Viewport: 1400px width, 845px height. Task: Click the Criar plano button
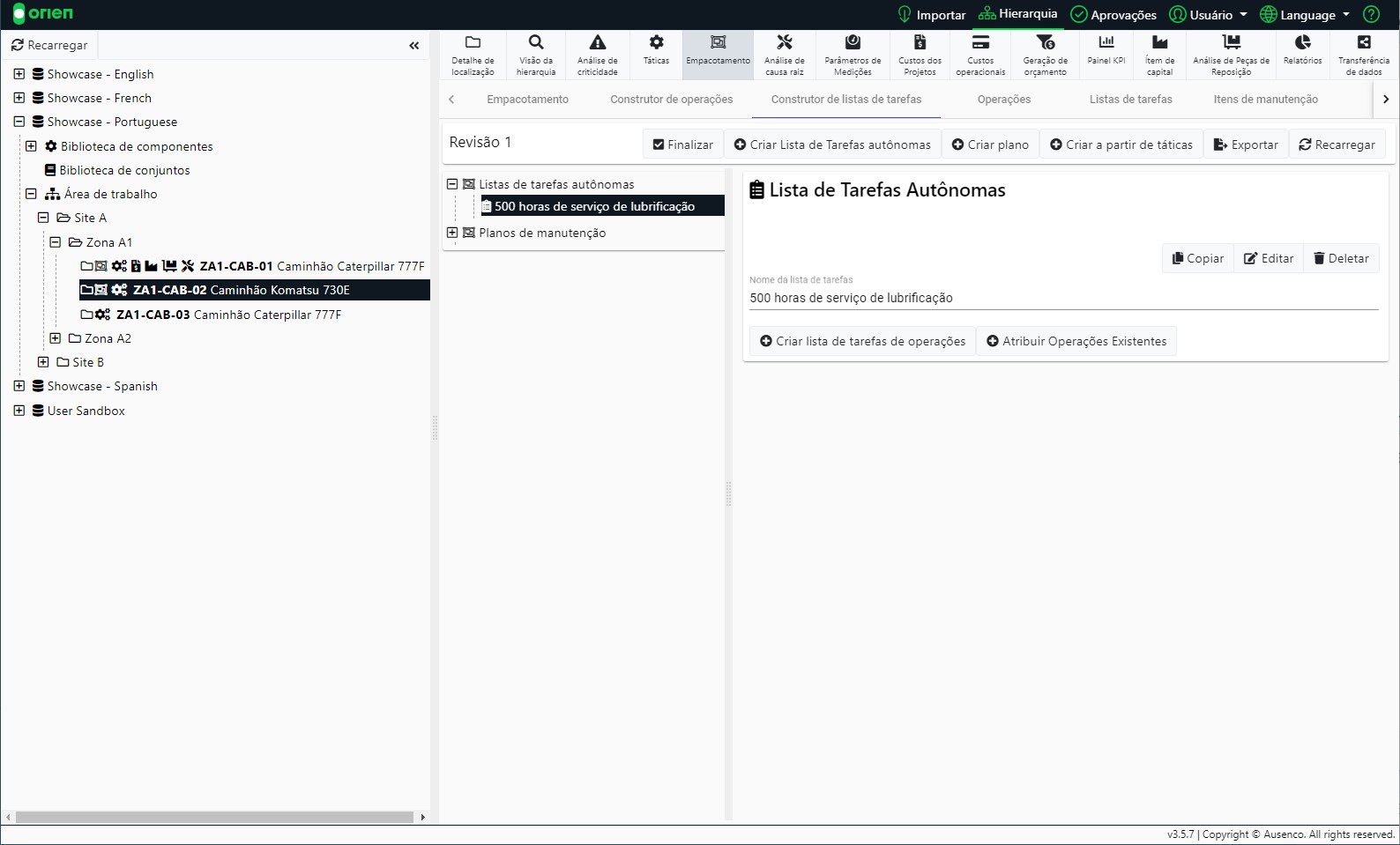pos(990,145)
